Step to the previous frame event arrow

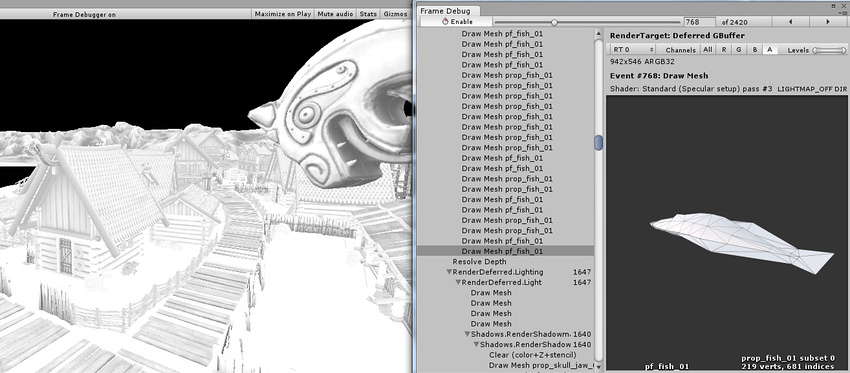coord(790,22)
